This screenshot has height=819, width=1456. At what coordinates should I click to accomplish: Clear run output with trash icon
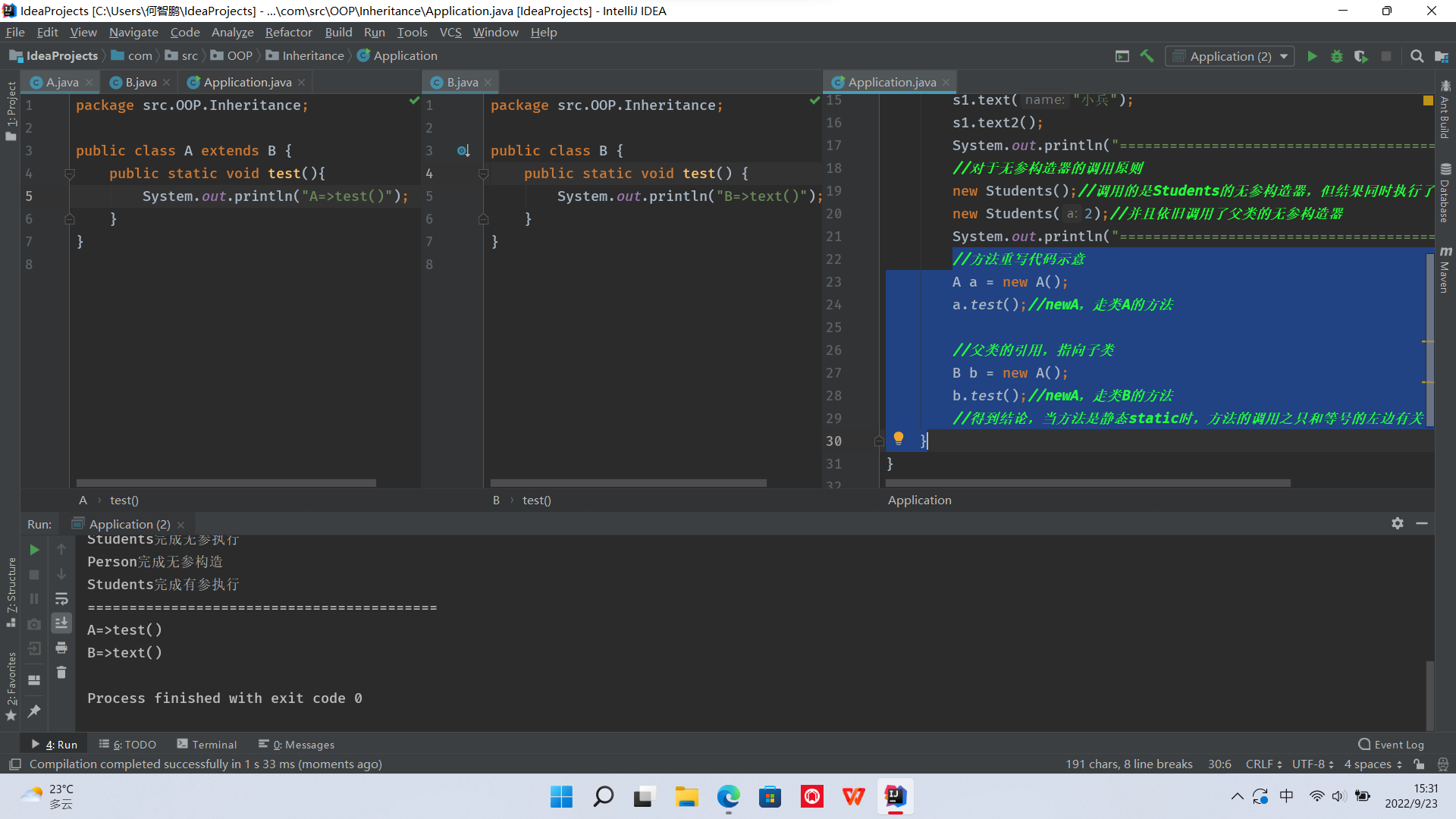point(61,673)
